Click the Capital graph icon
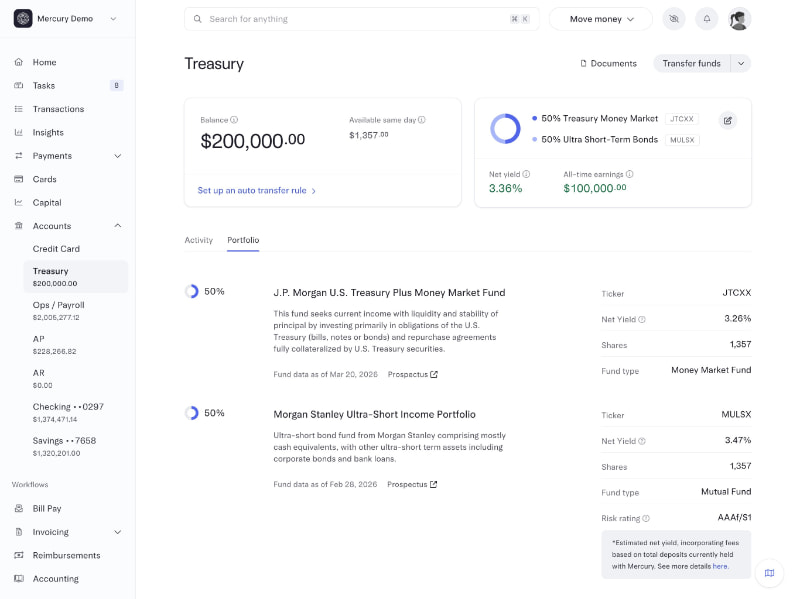This screenshot has width=800, height=599. click(x=19, y=203)
